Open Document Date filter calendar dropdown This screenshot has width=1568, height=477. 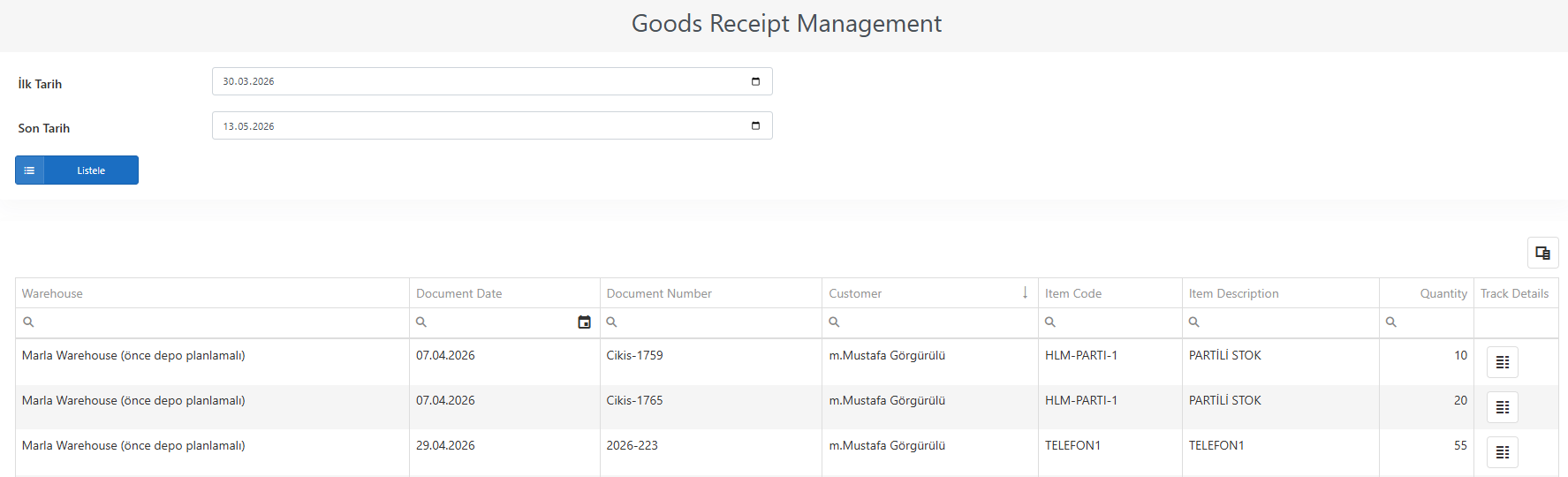pyautogui.click(x=584, y=322)
